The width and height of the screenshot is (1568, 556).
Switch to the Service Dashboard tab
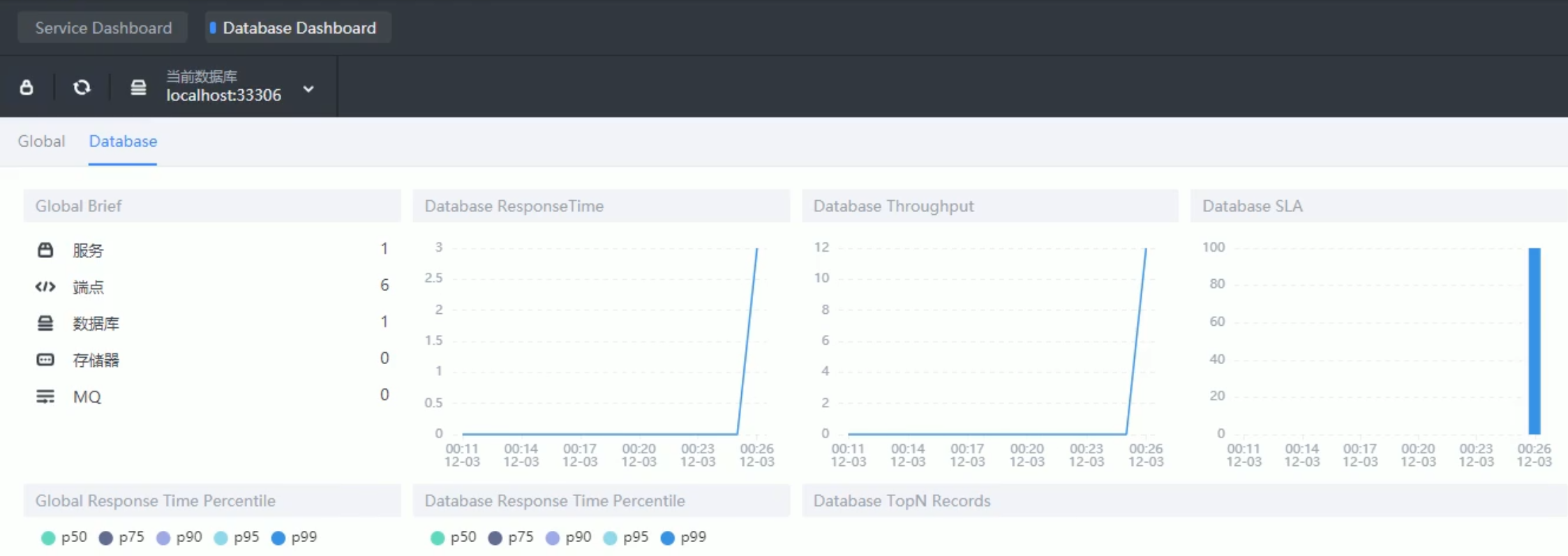pos(103,28)
